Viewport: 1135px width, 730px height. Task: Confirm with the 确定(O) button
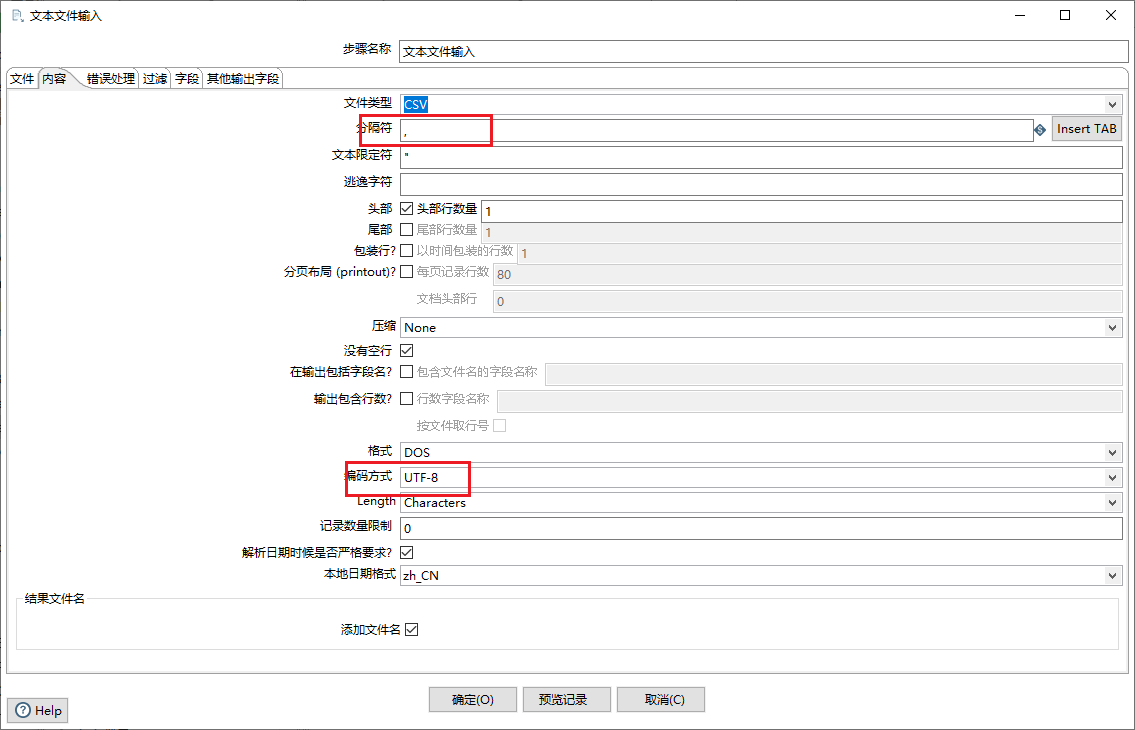coord(473,700)
